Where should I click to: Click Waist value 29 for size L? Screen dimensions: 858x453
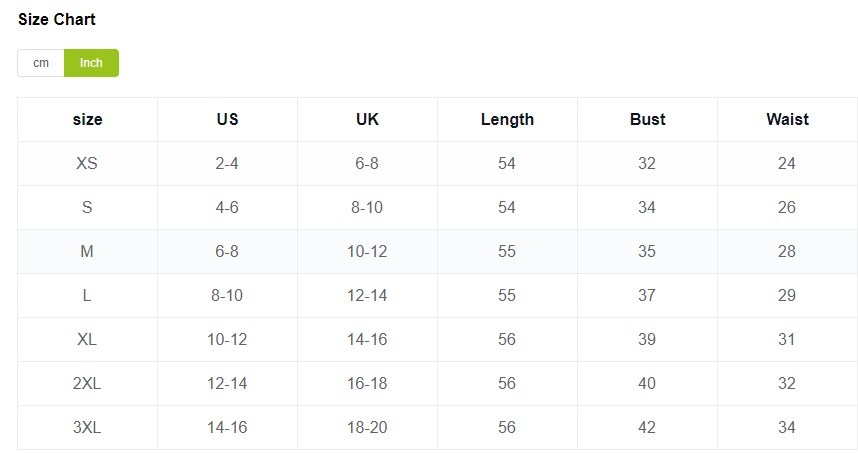point(787,296)
